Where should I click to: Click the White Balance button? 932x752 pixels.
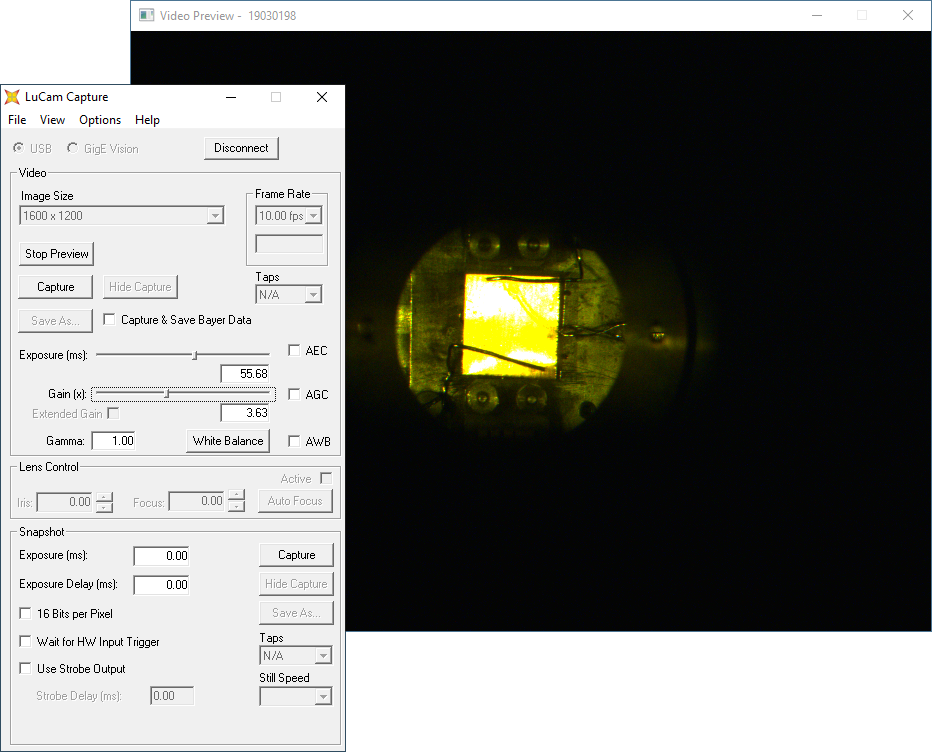pos(228,441)
